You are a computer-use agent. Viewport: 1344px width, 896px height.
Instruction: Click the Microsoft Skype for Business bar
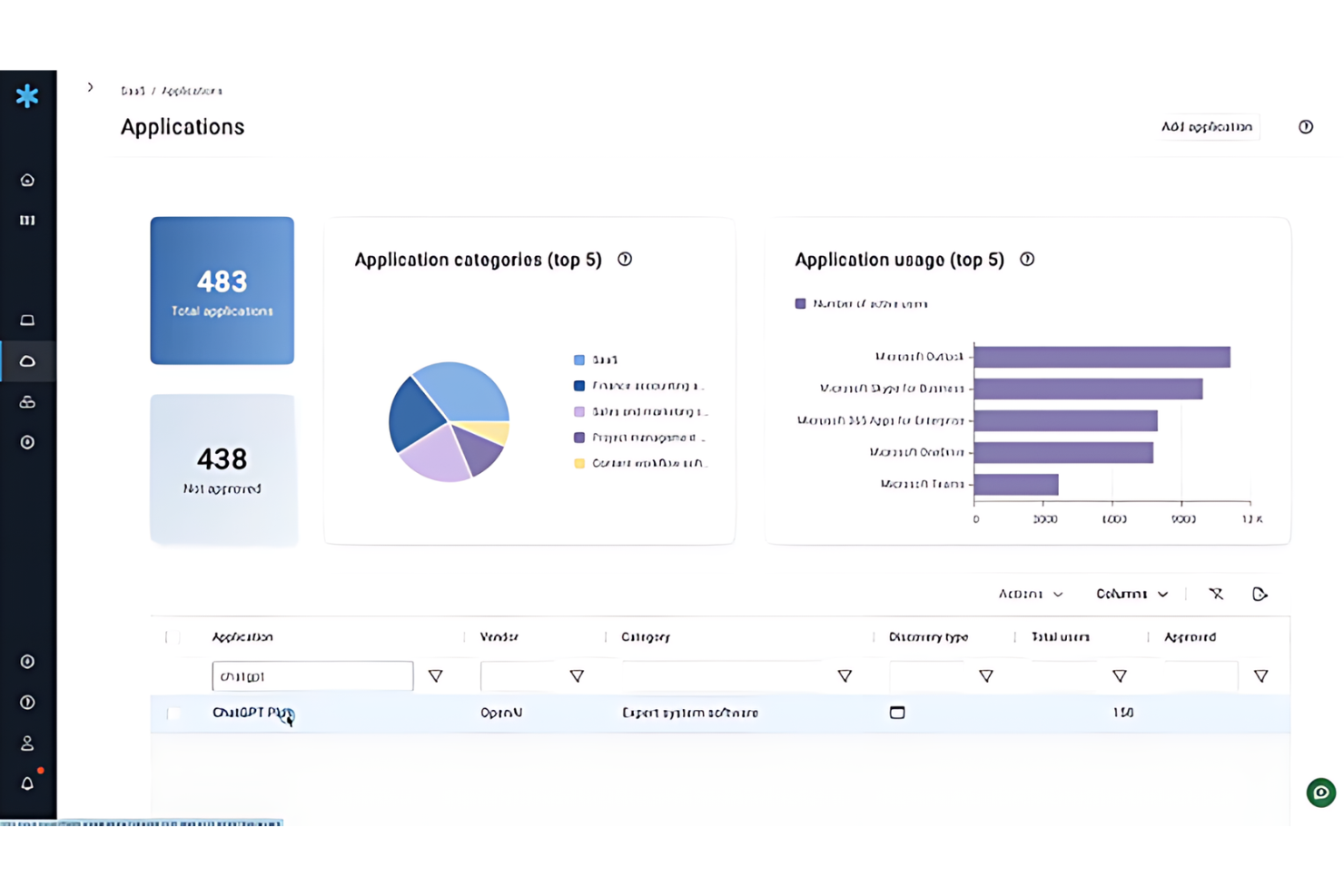point(1089,389)
